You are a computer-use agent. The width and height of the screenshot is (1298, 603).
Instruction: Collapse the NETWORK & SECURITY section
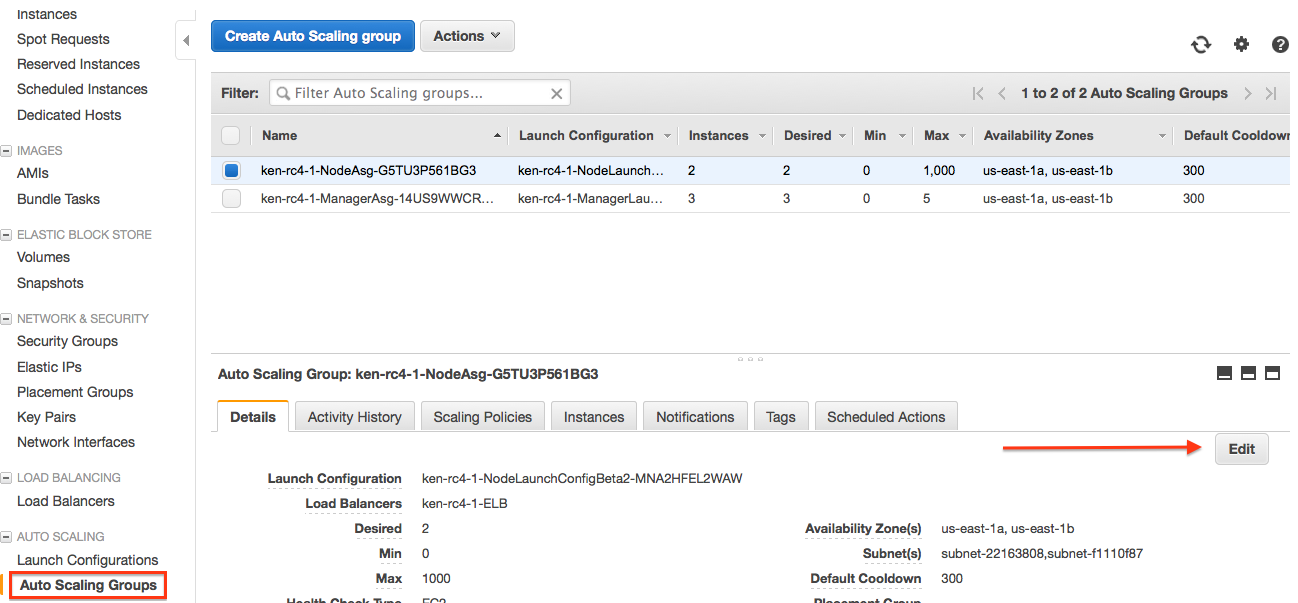click(9, 318)
